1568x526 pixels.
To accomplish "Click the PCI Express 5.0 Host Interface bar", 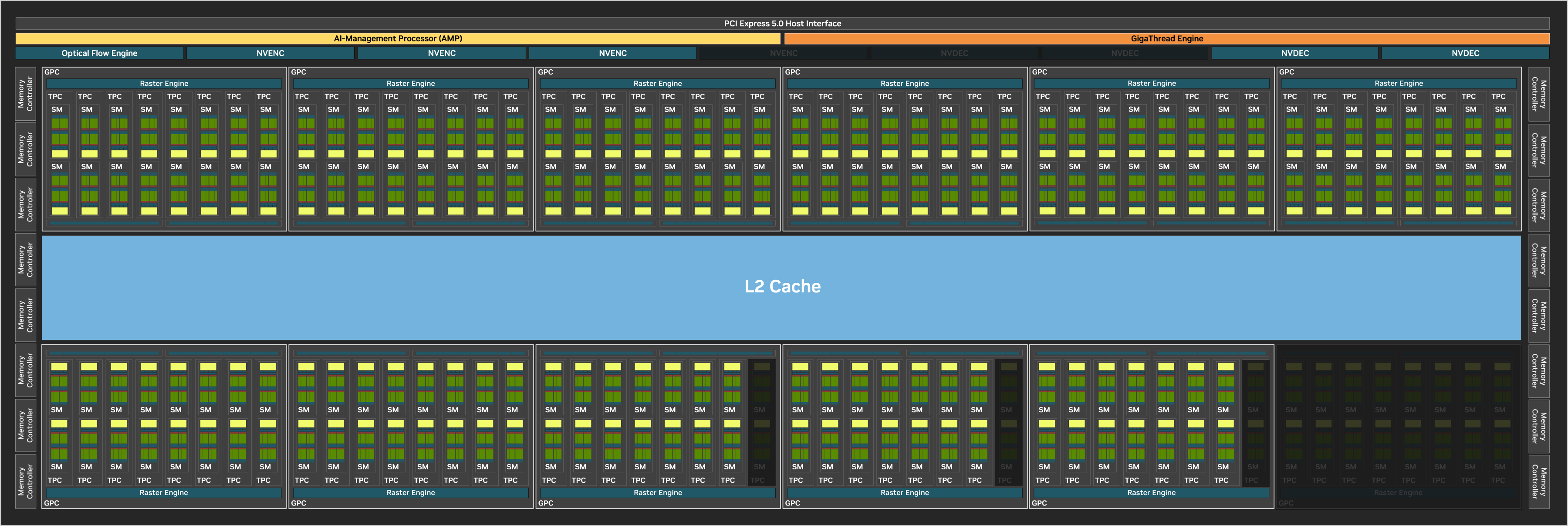I will pos(782,23).
